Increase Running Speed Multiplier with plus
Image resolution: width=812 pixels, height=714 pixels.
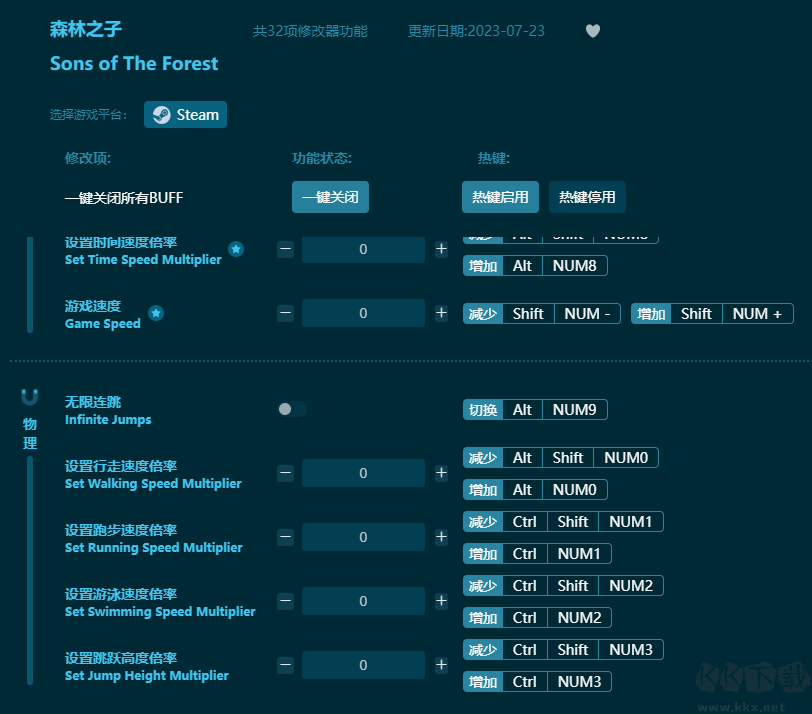[441, 537]
